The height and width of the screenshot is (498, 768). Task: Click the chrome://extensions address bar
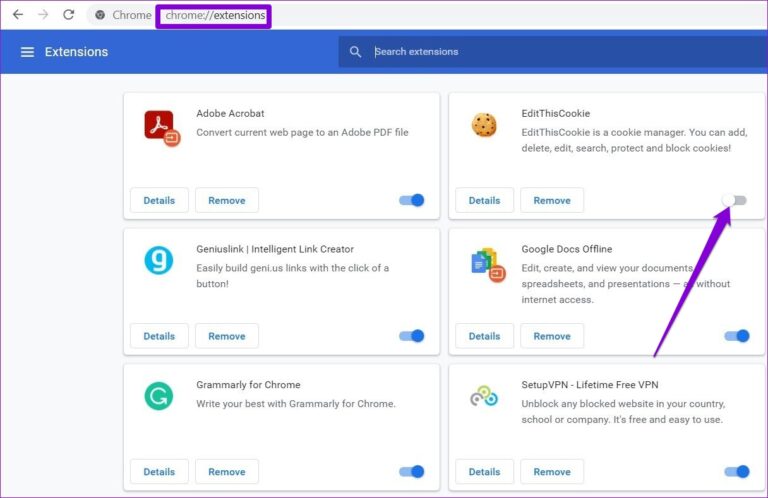coord(215,15)
